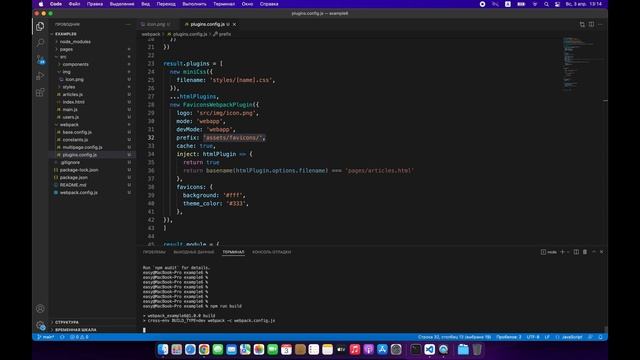Open the Explorer view in activity bar

click(x=40, y=27)
